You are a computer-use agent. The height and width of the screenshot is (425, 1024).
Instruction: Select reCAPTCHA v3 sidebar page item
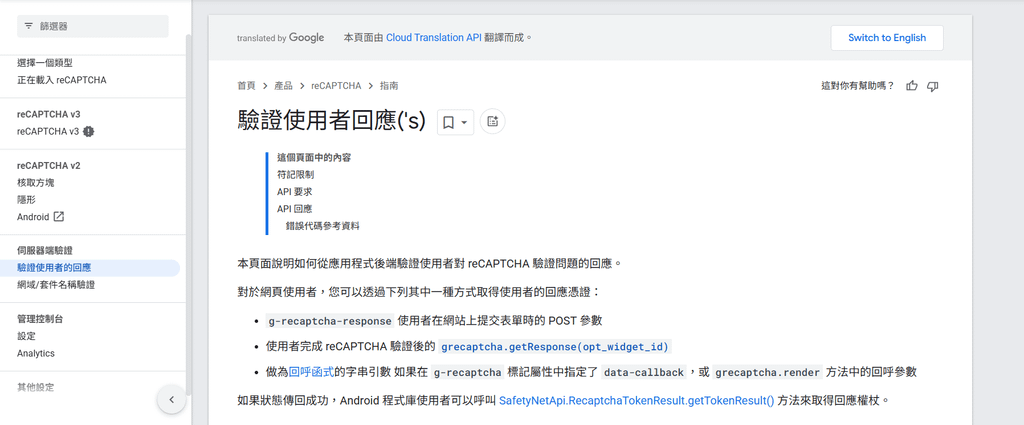pos(48,131)
